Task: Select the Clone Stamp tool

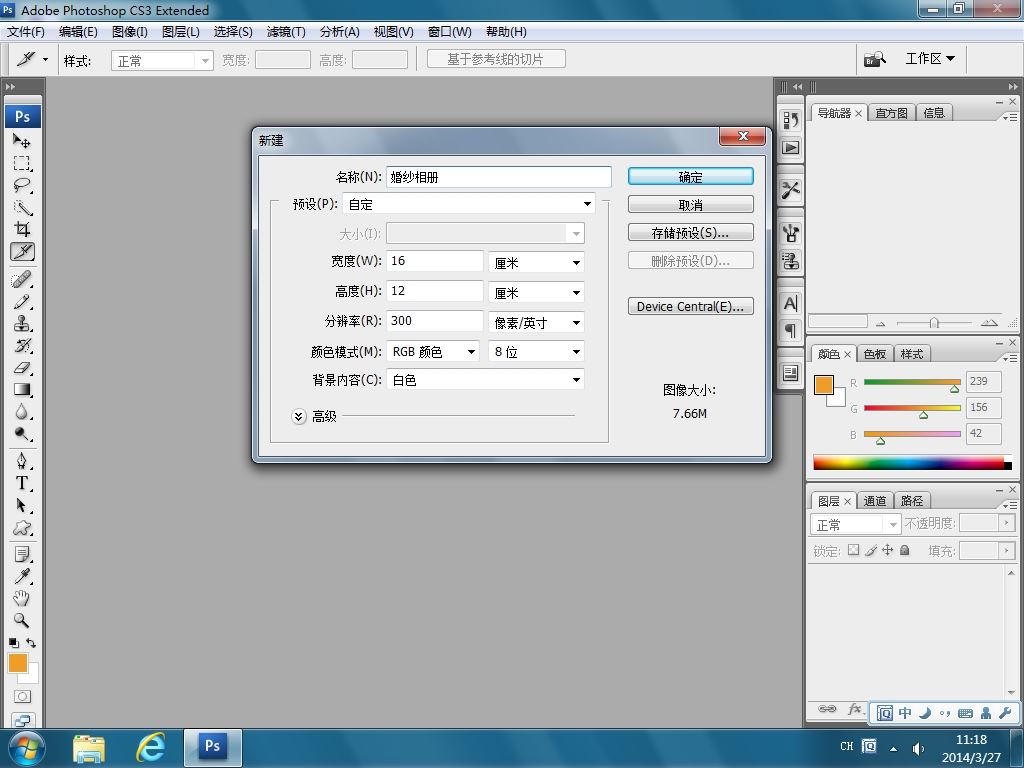Action: coord(22,324)
